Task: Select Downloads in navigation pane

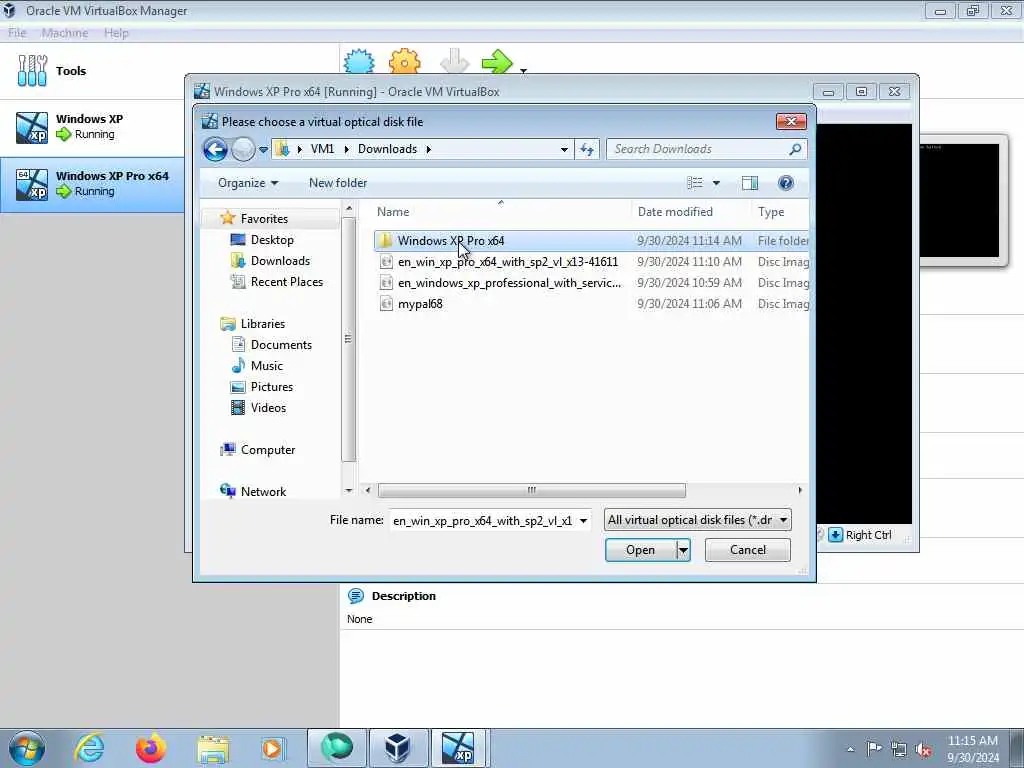Action: (280, 261)
